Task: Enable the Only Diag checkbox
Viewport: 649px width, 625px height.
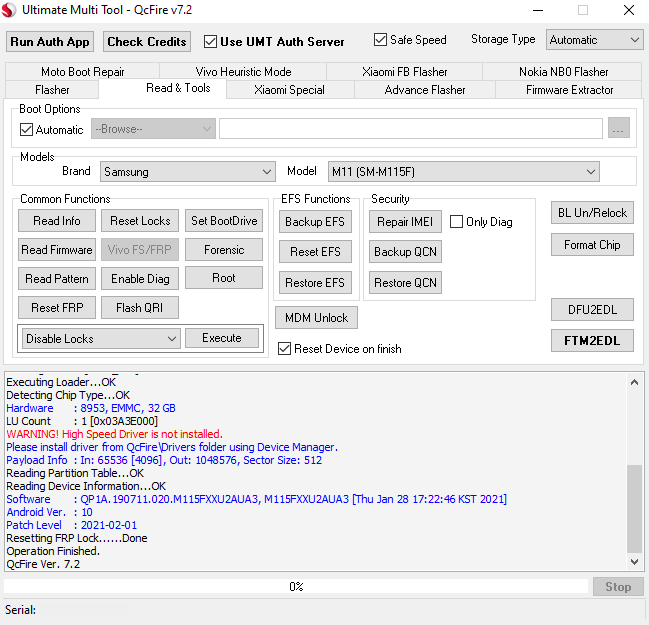Action: pyautogui.click(x=456, y=221)
